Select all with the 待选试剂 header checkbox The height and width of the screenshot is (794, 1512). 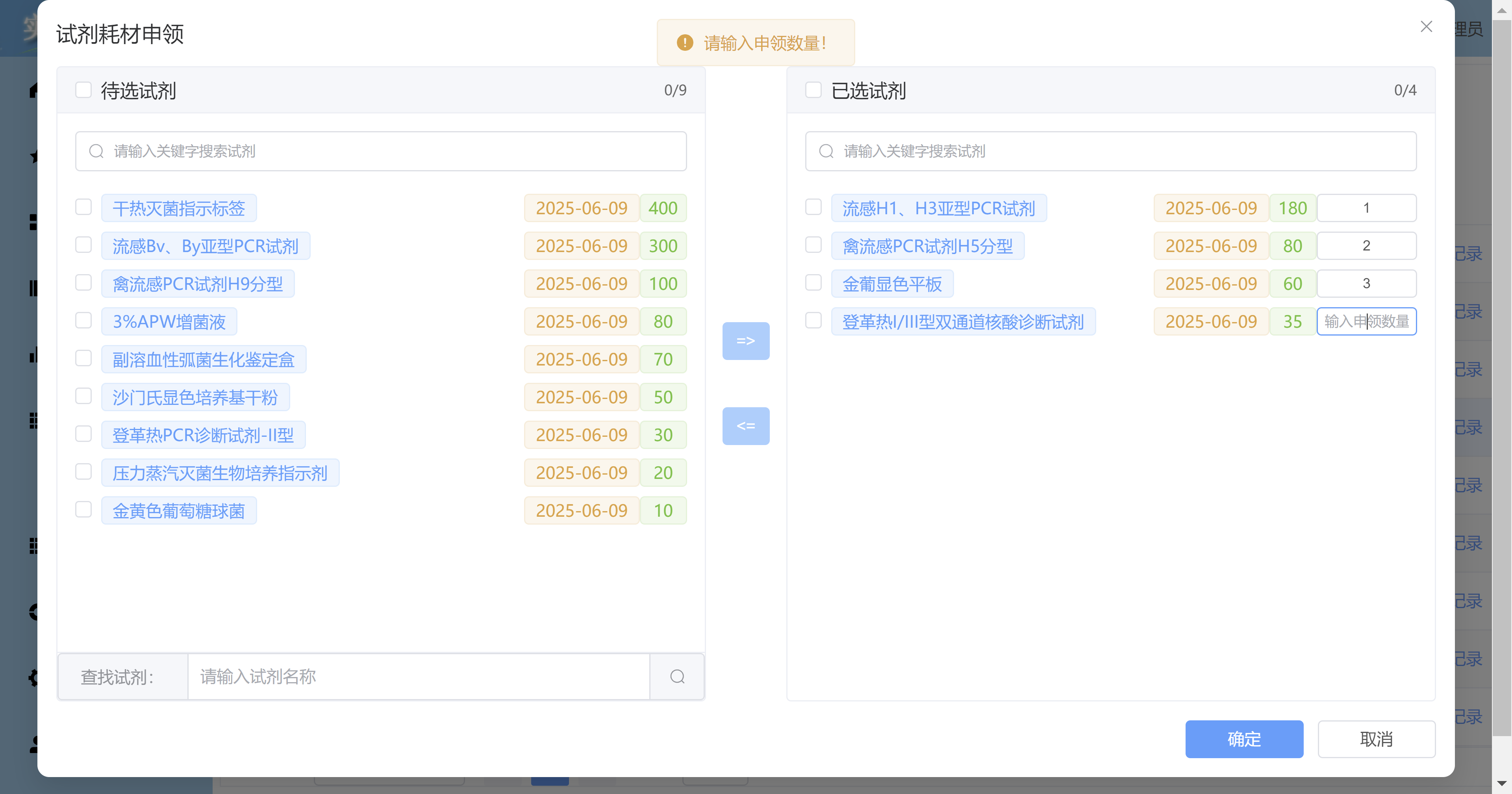click(83, 90)
